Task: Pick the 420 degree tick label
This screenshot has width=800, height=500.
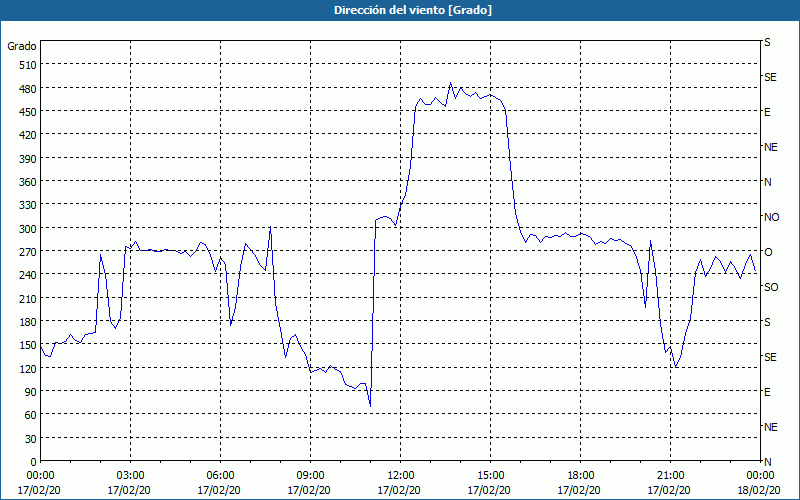Action: click(x=29, y=135)
